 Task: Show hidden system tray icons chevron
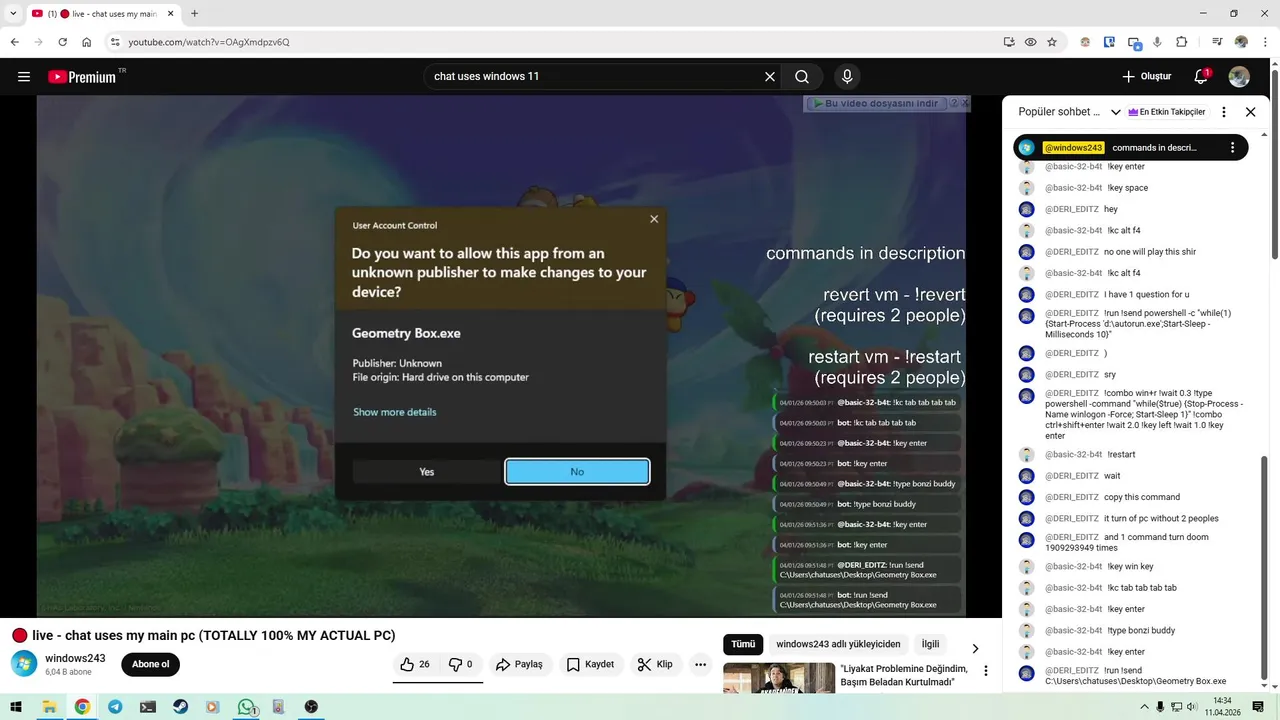pyautogui.click(x=1145, y=707)
